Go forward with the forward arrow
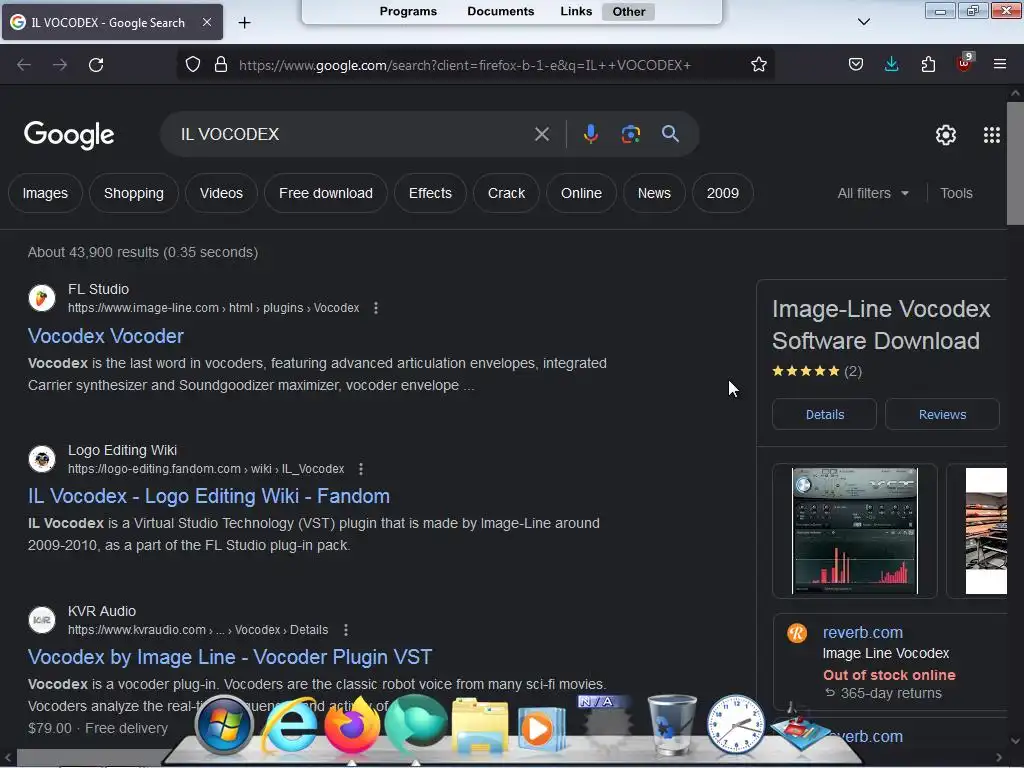The image size is (1024, 768). point(60,65)
